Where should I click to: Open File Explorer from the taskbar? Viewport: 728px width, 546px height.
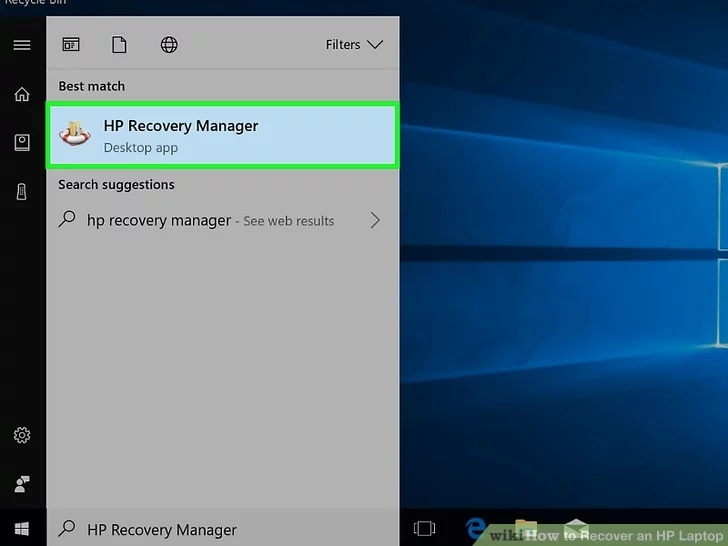coord(526,528)
